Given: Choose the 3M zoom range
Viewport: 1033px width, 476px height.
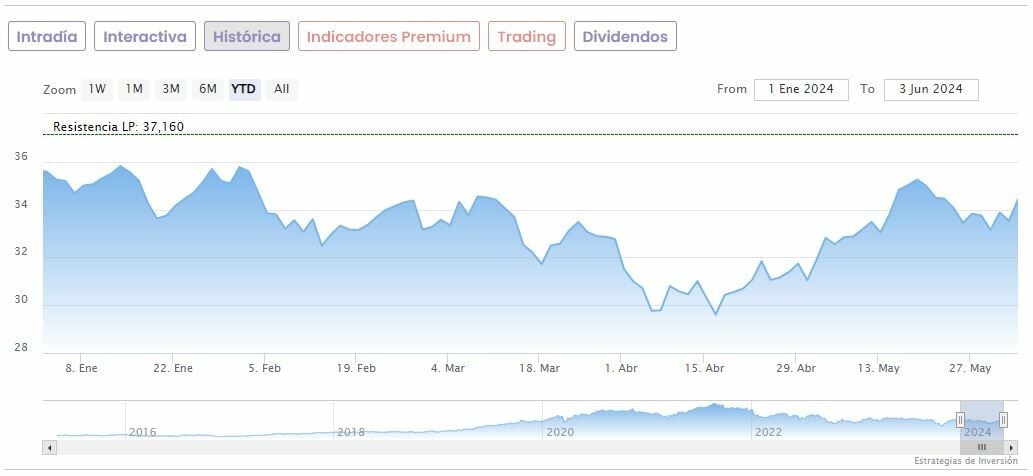Looking at the screenshot, I should tap(171, 89).
